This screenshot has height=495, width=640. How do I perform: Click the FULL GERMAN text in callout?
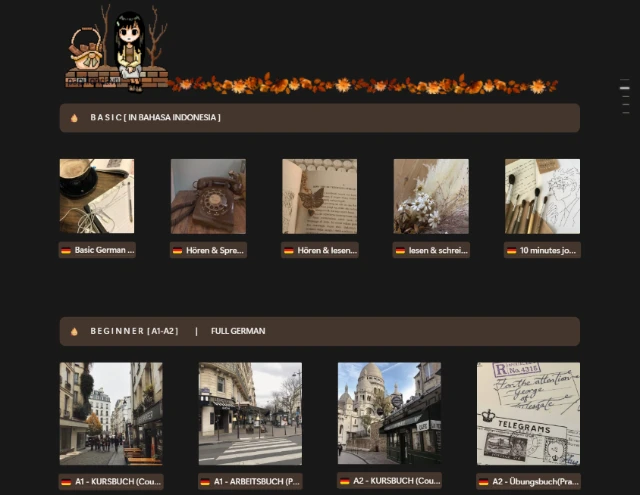[x=238, y=331]
